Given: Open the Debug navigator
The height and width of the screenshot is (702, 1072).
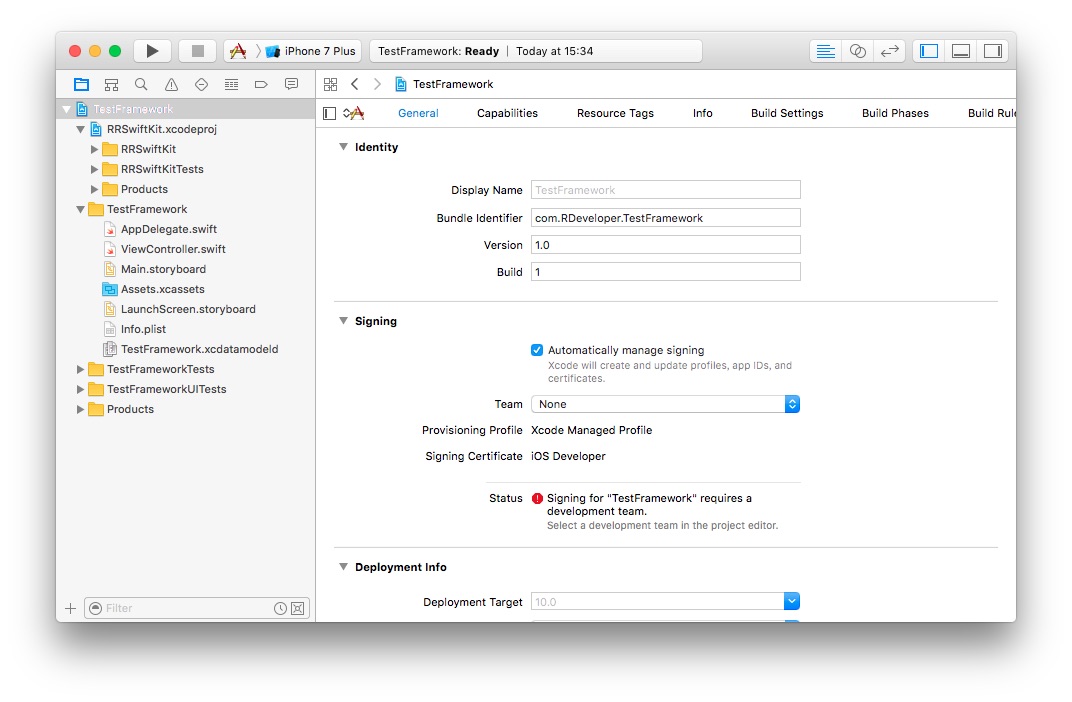Looking at the screenshot, I should (231, 84).
